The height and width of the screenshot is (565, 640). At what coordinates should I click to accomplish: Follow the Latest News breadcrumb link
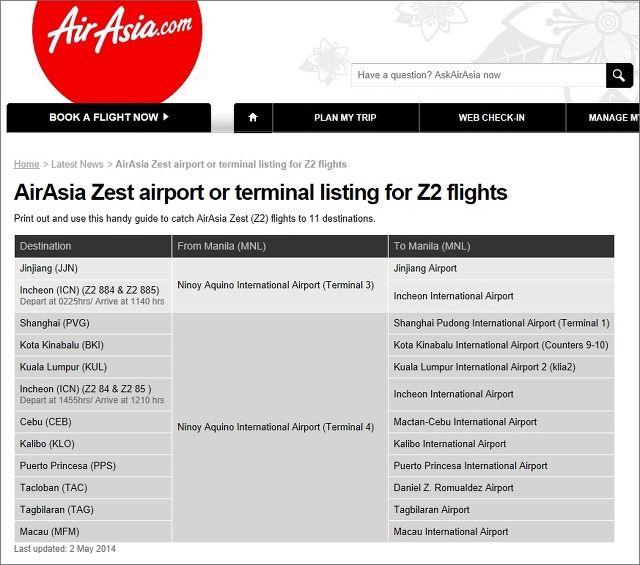(77, 164)
